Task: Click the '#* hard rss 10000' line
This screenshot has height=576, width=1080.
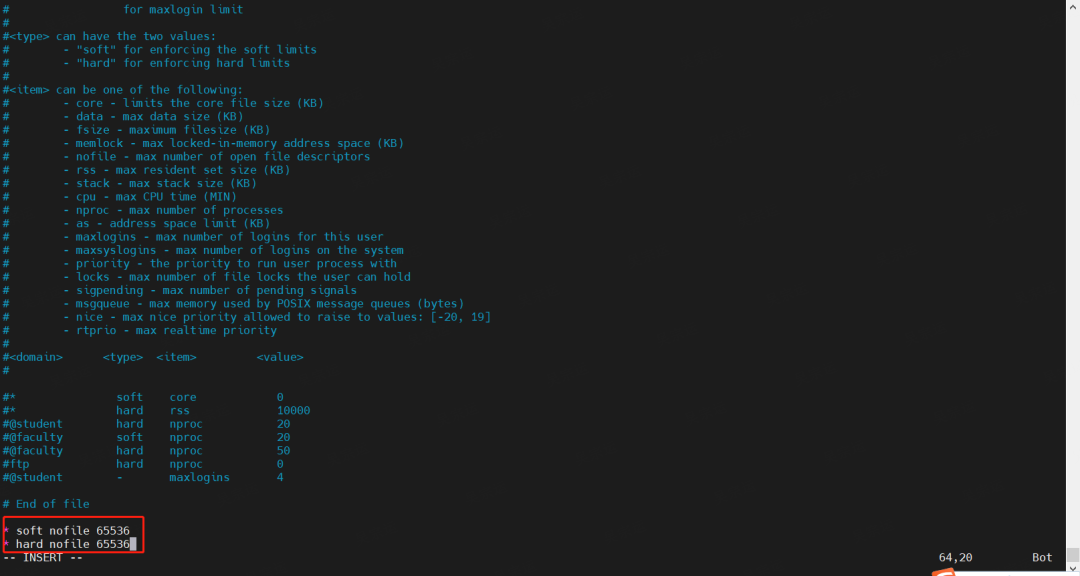Action: tap(156, 411)
